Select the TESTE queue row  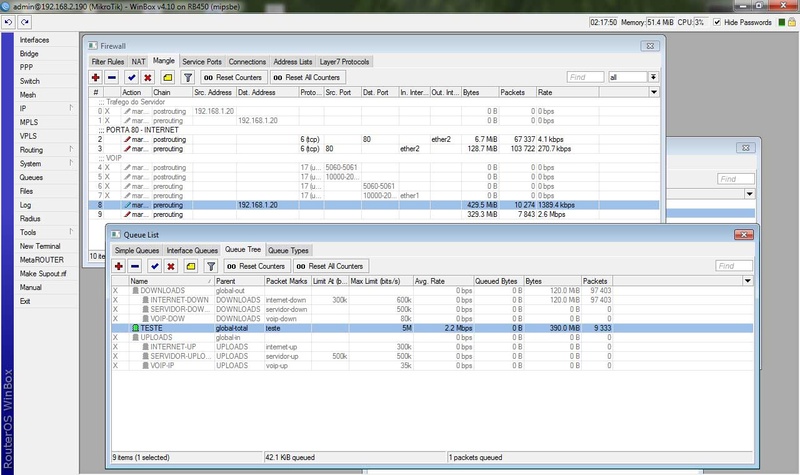[150, 327]
